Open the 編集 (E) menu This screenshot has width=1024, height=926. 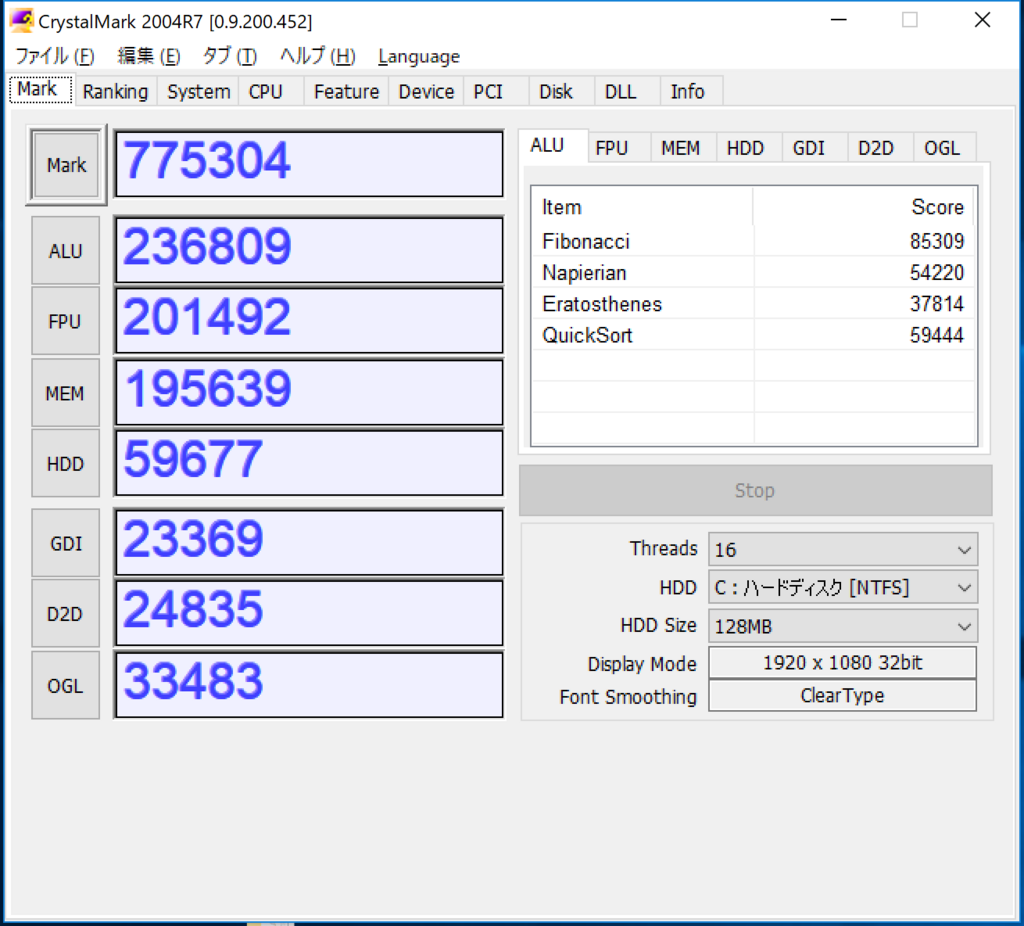[148, 56]
